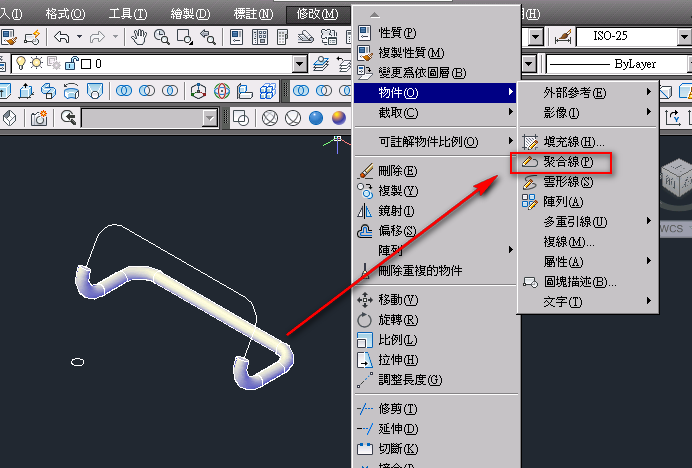Click the Match Properties paintbrush icon in top toolbar
The height and width of the screenshot is (468, 692).
(x=9, y=37)
